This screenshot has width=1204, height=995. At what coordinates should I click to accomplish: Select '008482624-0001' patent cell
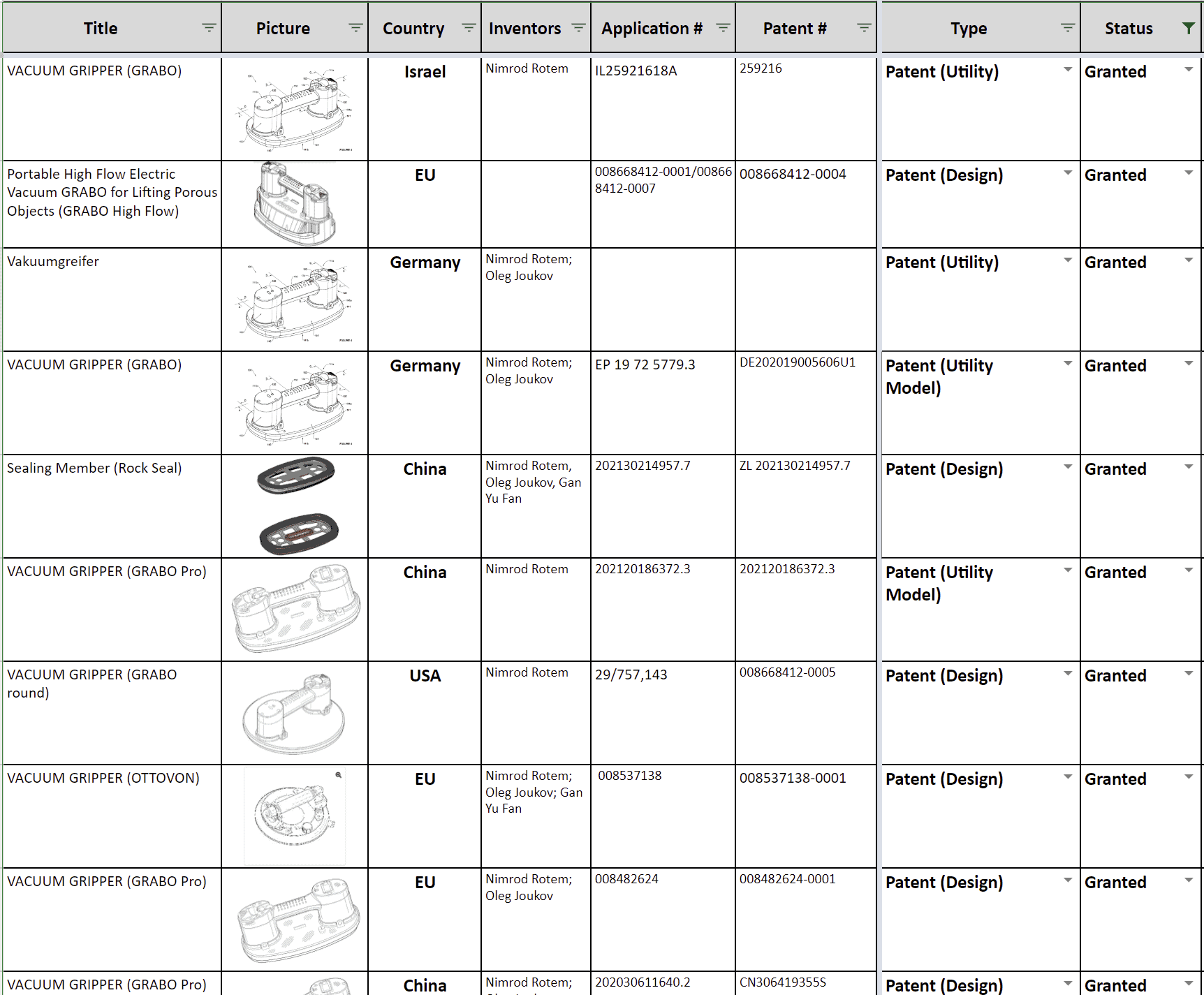806,920
